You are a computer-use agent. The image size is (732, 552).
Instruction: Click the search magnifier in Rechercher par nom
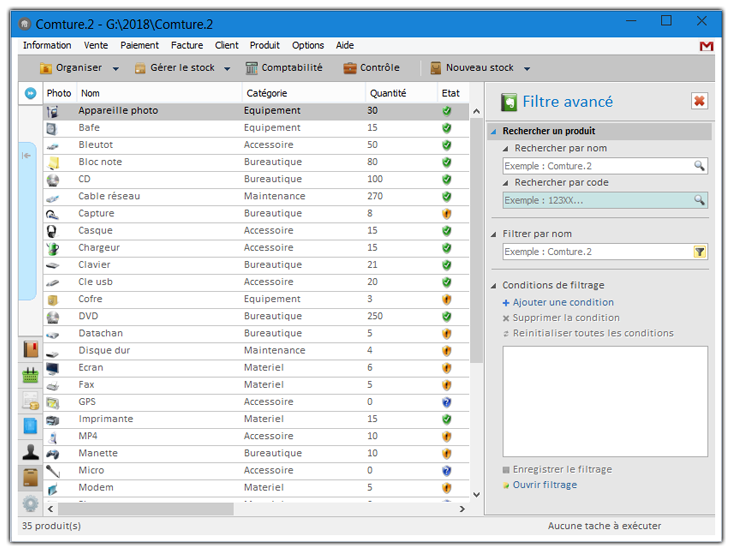pos(700,167)
